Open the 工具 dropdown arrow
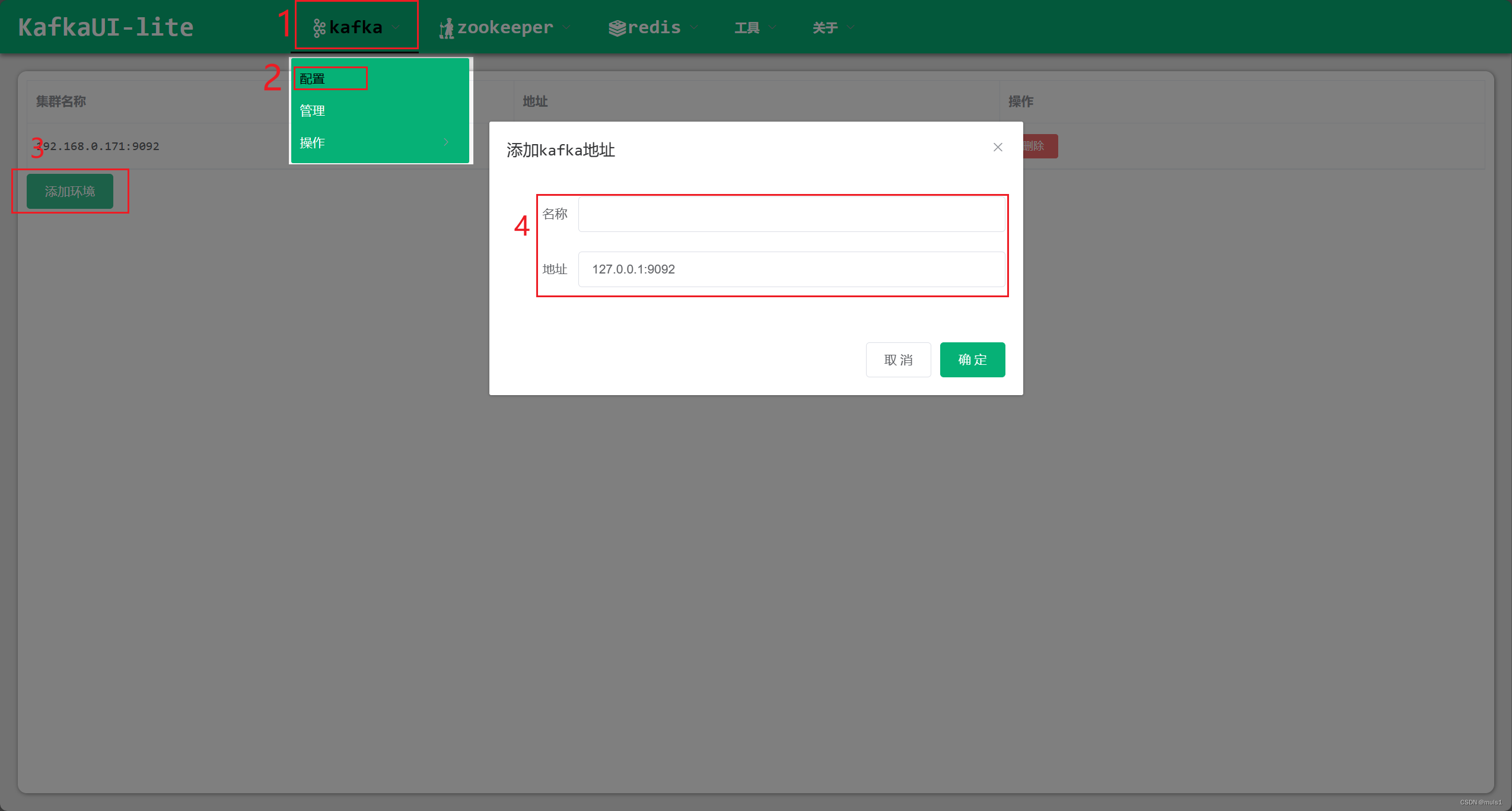 click(772, 27)
